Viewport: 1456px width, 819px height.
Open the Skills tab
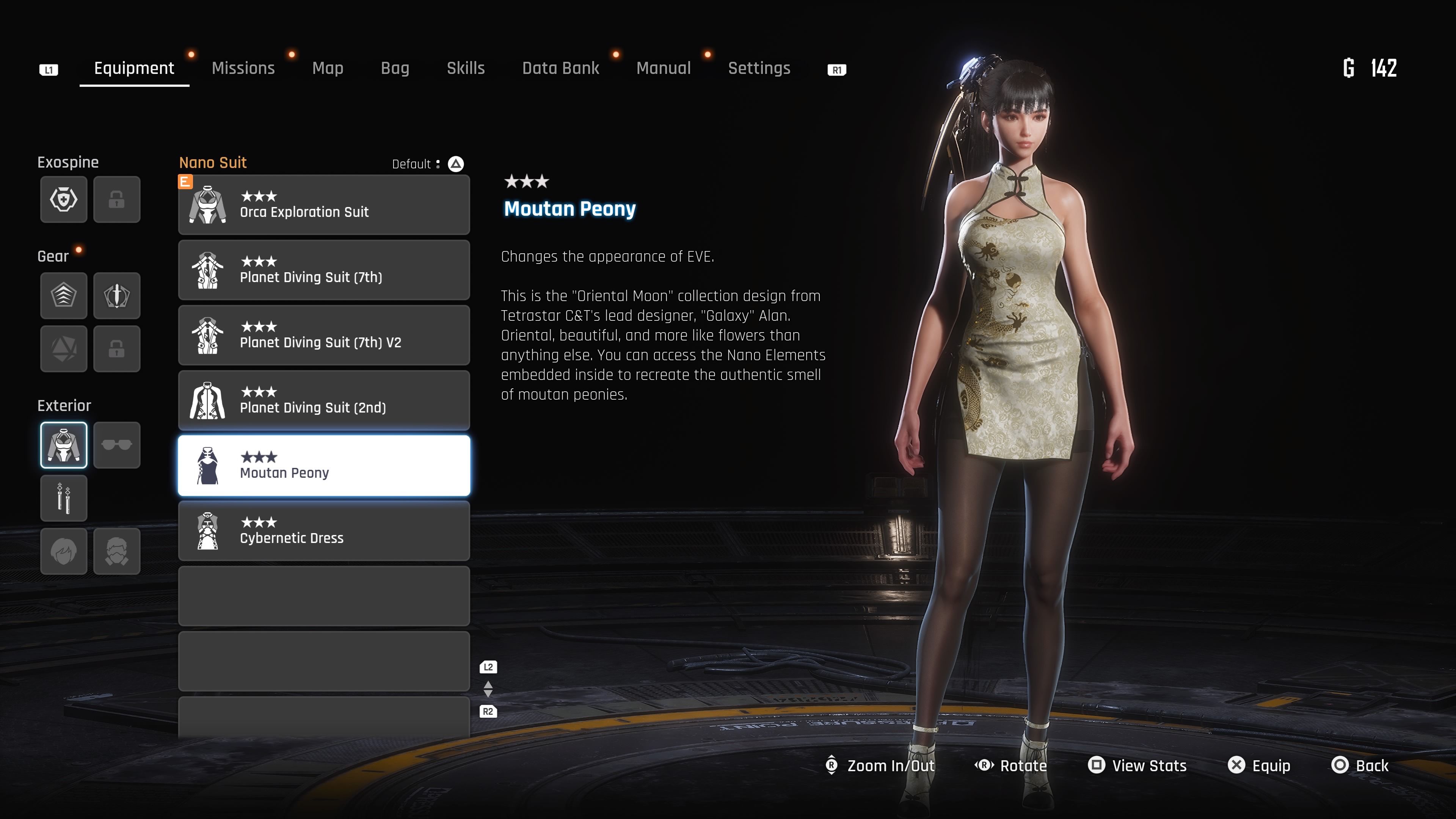[x=466, y=68]
